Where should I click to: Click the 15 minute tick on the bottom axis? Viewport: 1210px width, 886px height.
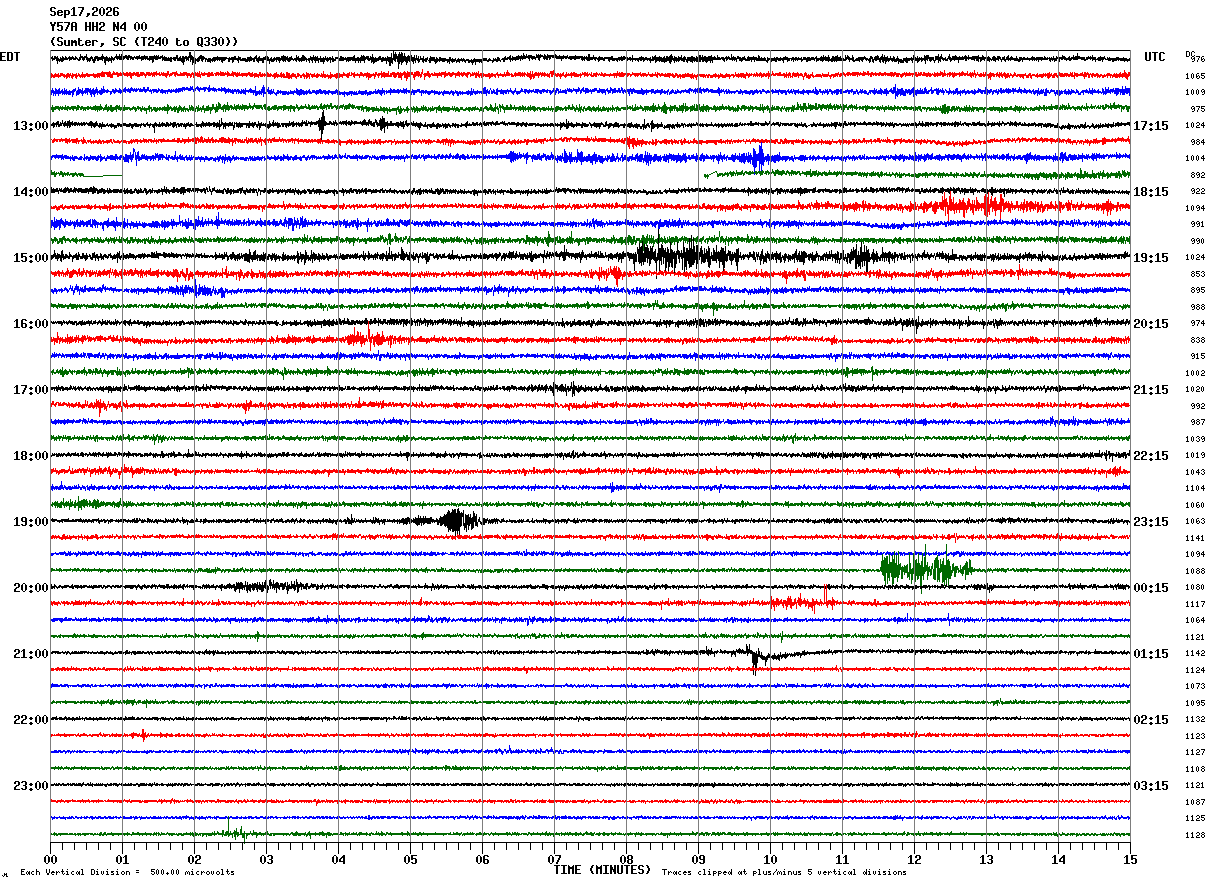(x=1130, y=859)
